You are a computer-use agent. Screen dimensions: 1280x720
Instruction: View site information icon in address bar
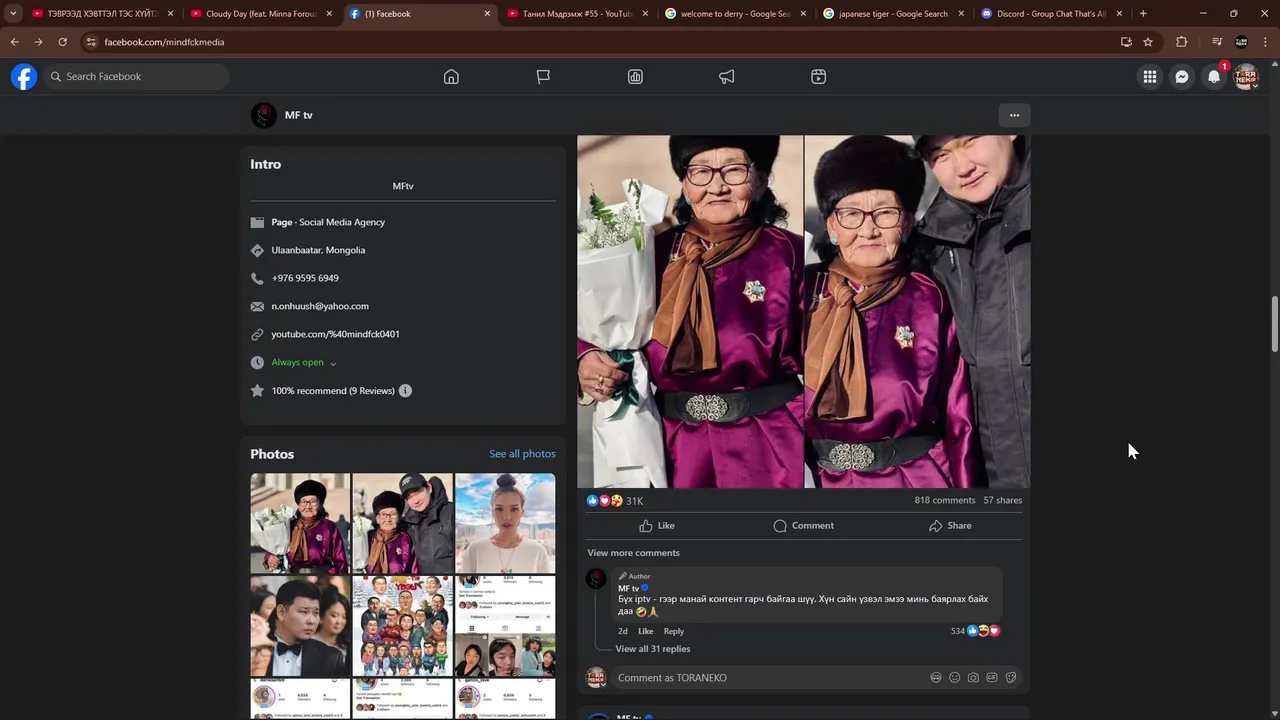91,42
